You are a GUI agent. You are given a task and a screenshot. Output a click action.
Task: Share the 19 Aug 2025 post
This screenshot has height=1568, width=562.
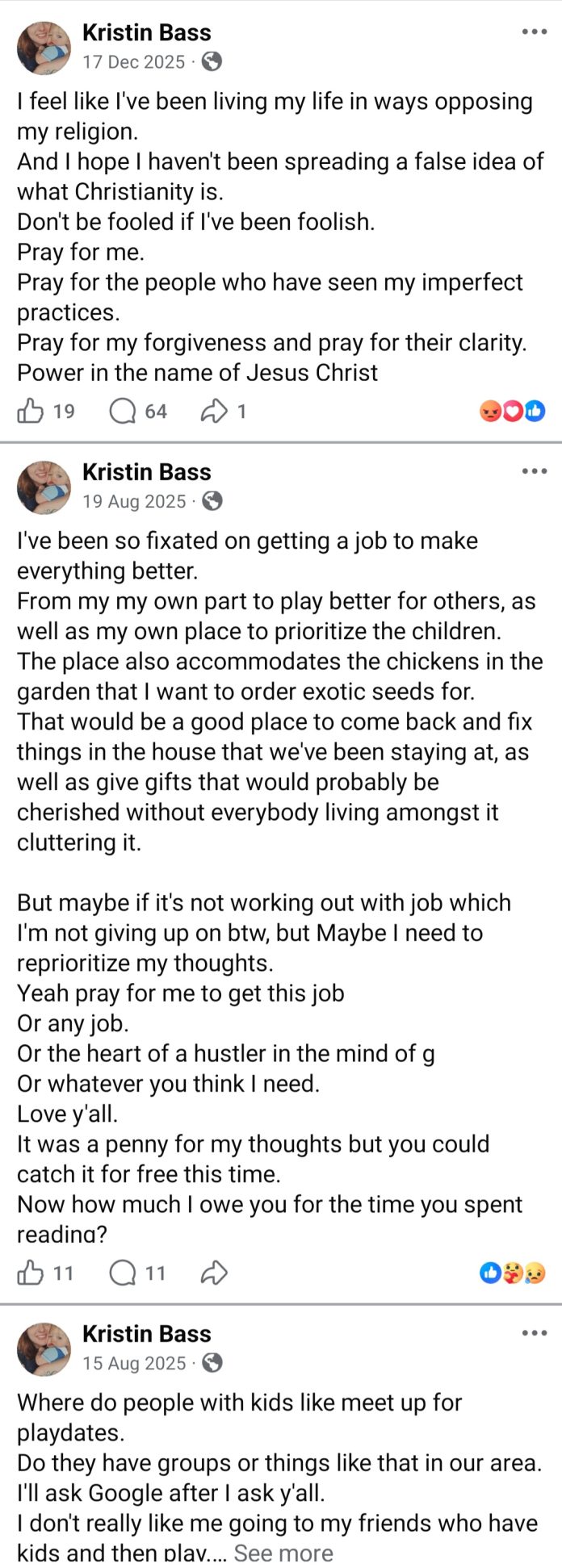coord(214,1273)
